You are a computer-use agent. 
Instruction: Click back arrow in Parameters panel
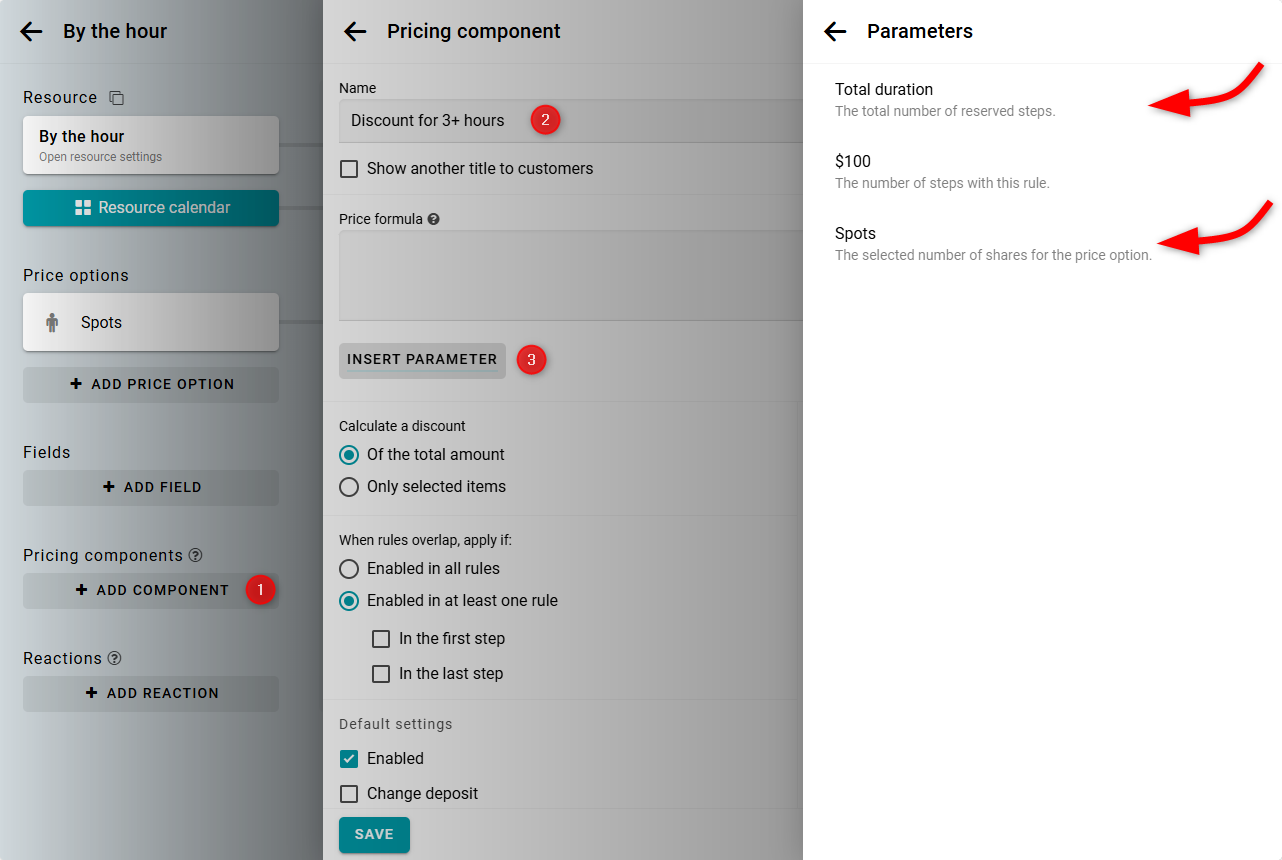(835, 31)
